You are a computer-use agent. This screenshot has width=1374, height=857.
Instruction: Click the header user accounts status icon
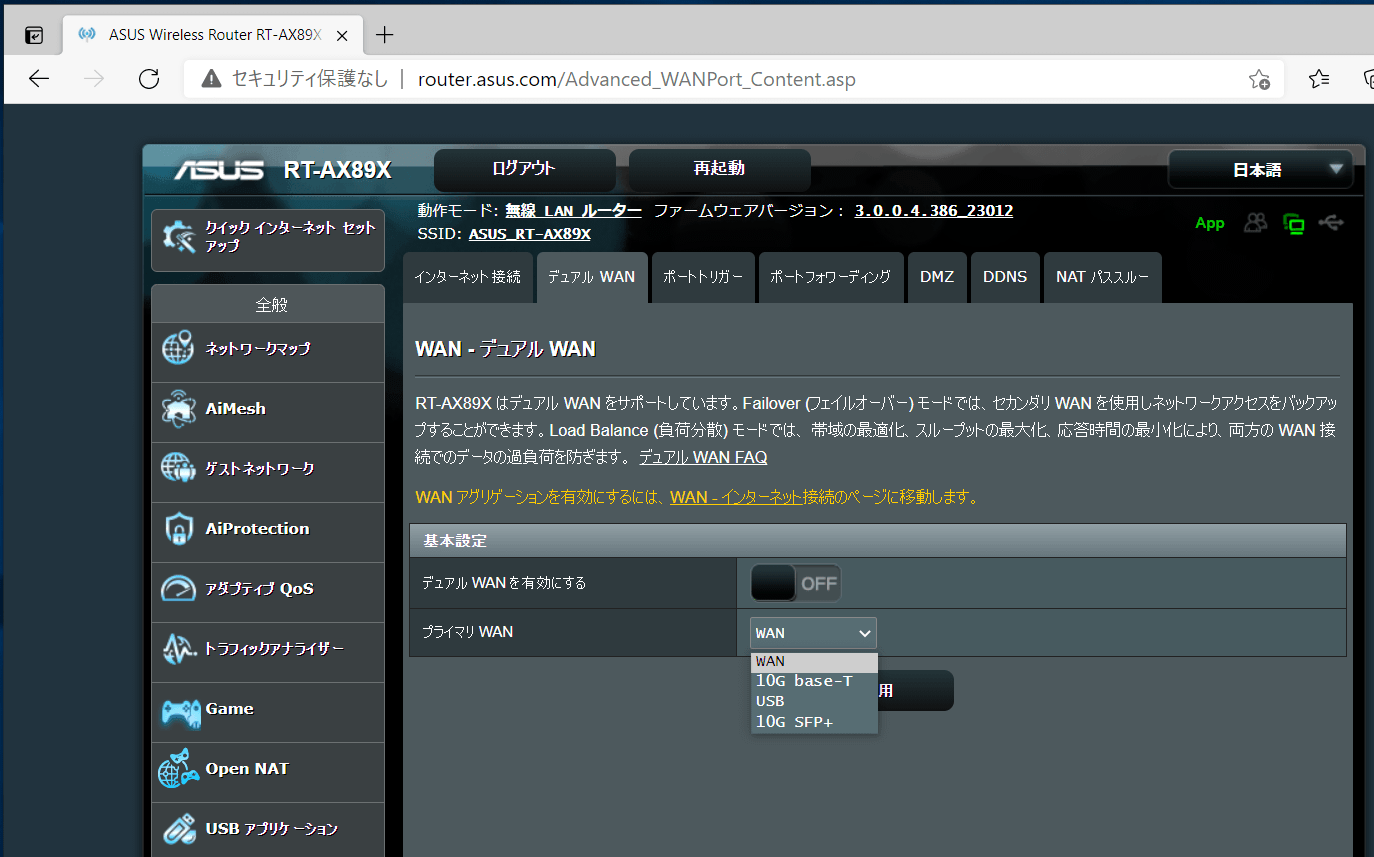coord(1255,223)
